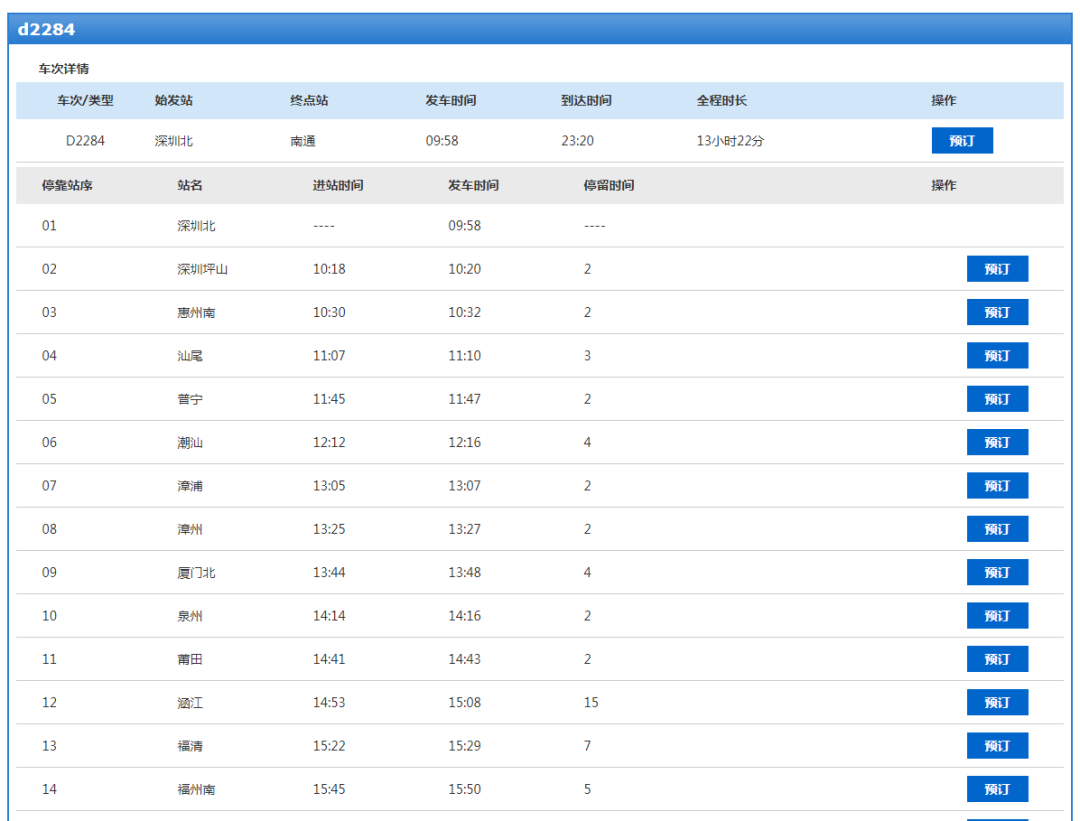The width and height of the screenshot is (1080, 821).
Task: Click station name 涵江
Action: pos(189,703)
